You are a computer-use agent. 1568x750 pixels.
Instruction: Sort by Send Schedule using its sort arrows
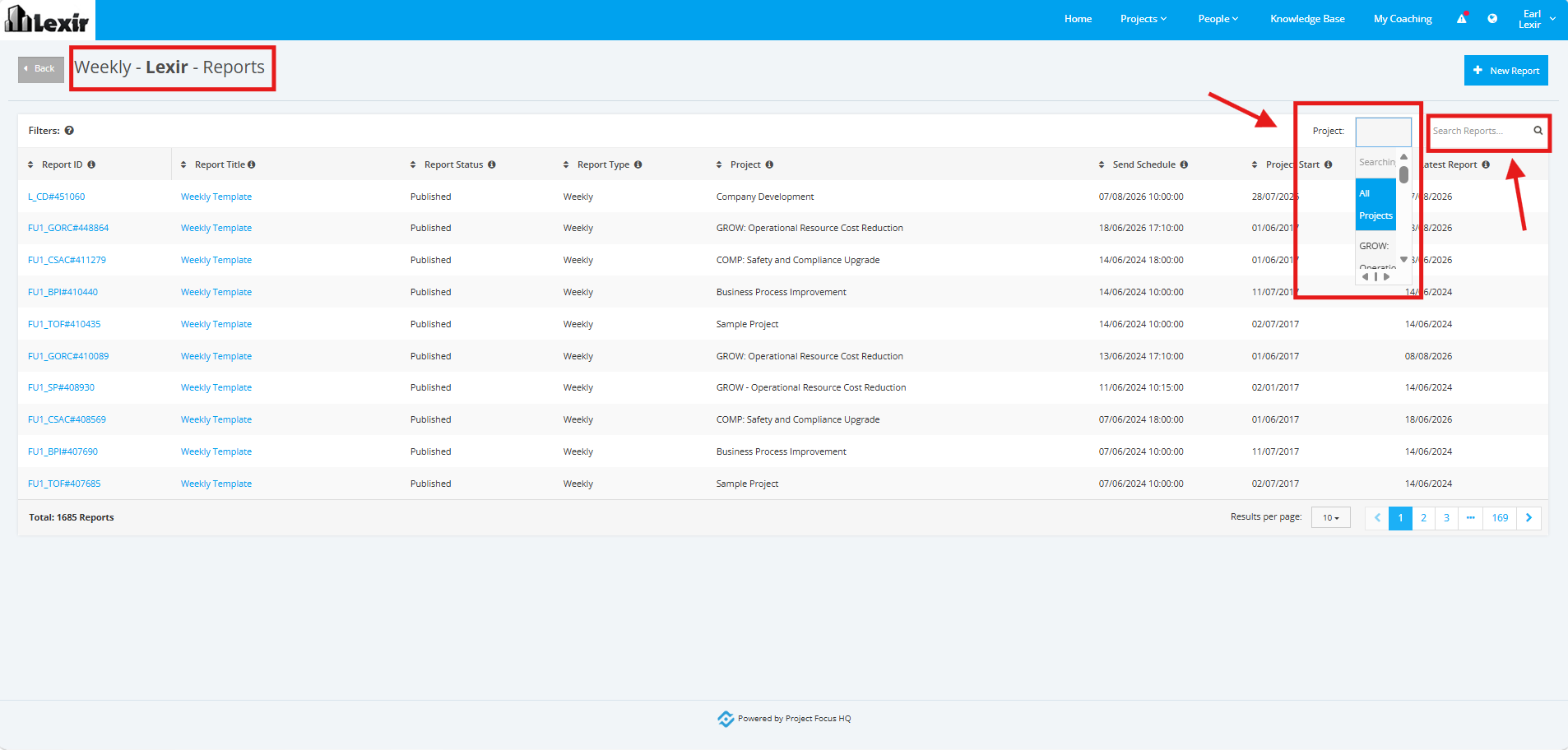coord(1102,164)
